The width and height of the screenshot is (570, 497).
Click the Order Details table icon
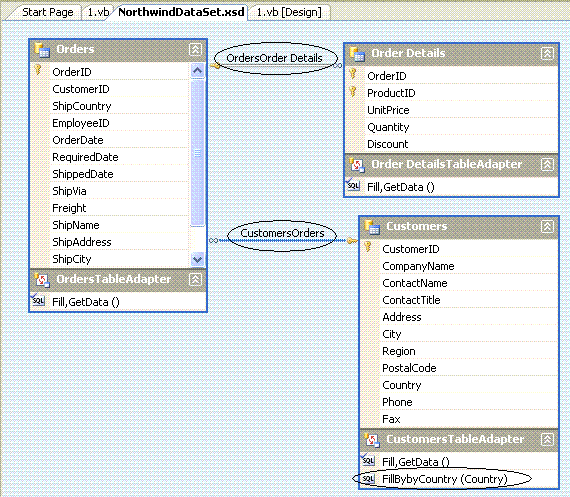tap(357, 54)
